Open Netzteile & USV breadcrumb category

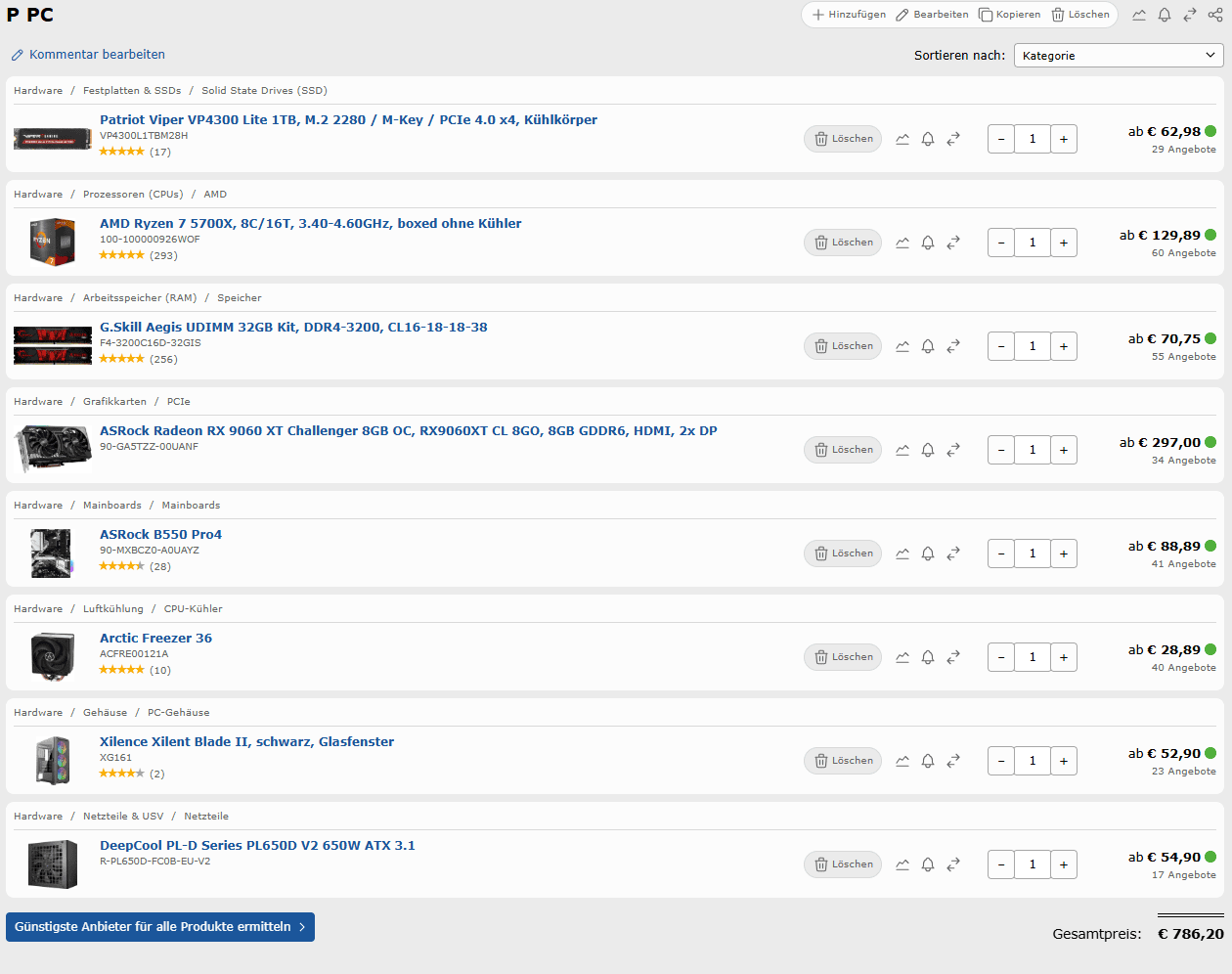(x=123, y=817)
